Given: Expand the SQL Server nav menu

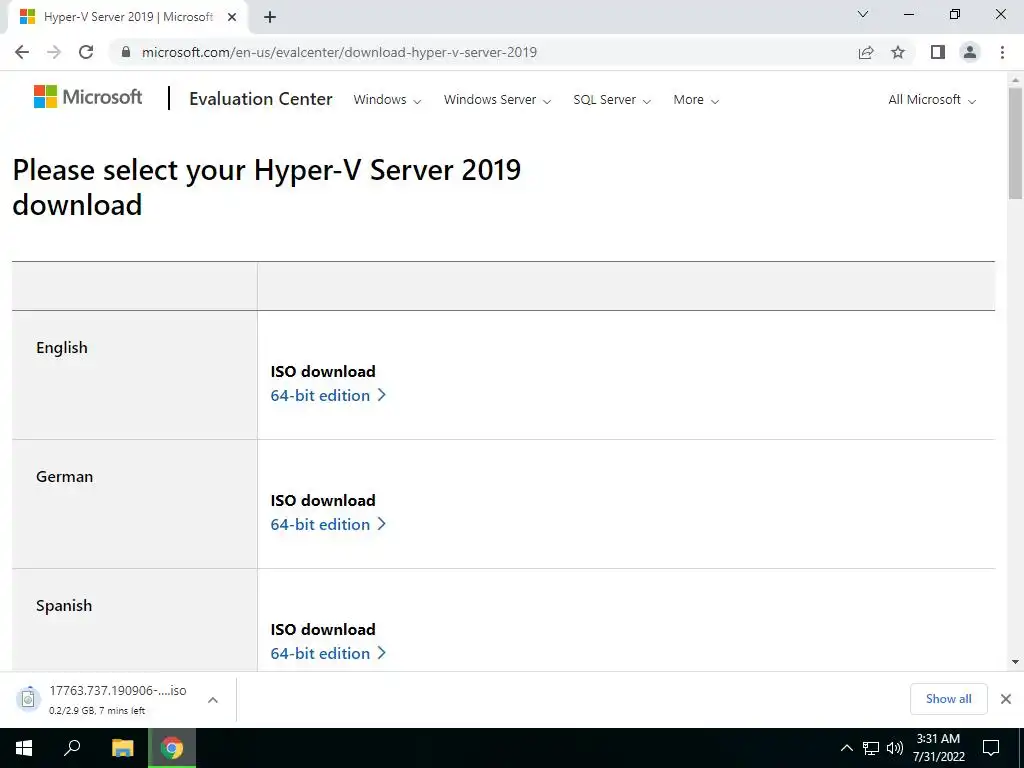Looking at the screenshot, I should click(612, 100).
